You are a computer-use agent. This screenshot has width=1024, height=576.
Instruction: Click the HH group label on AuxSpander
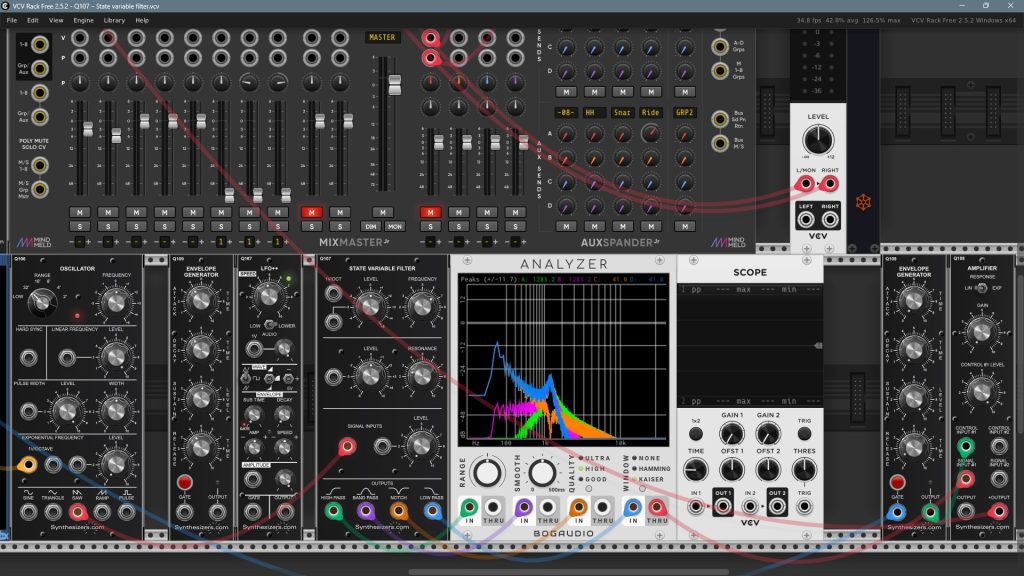pyautogui.click(x=594, y=112)
